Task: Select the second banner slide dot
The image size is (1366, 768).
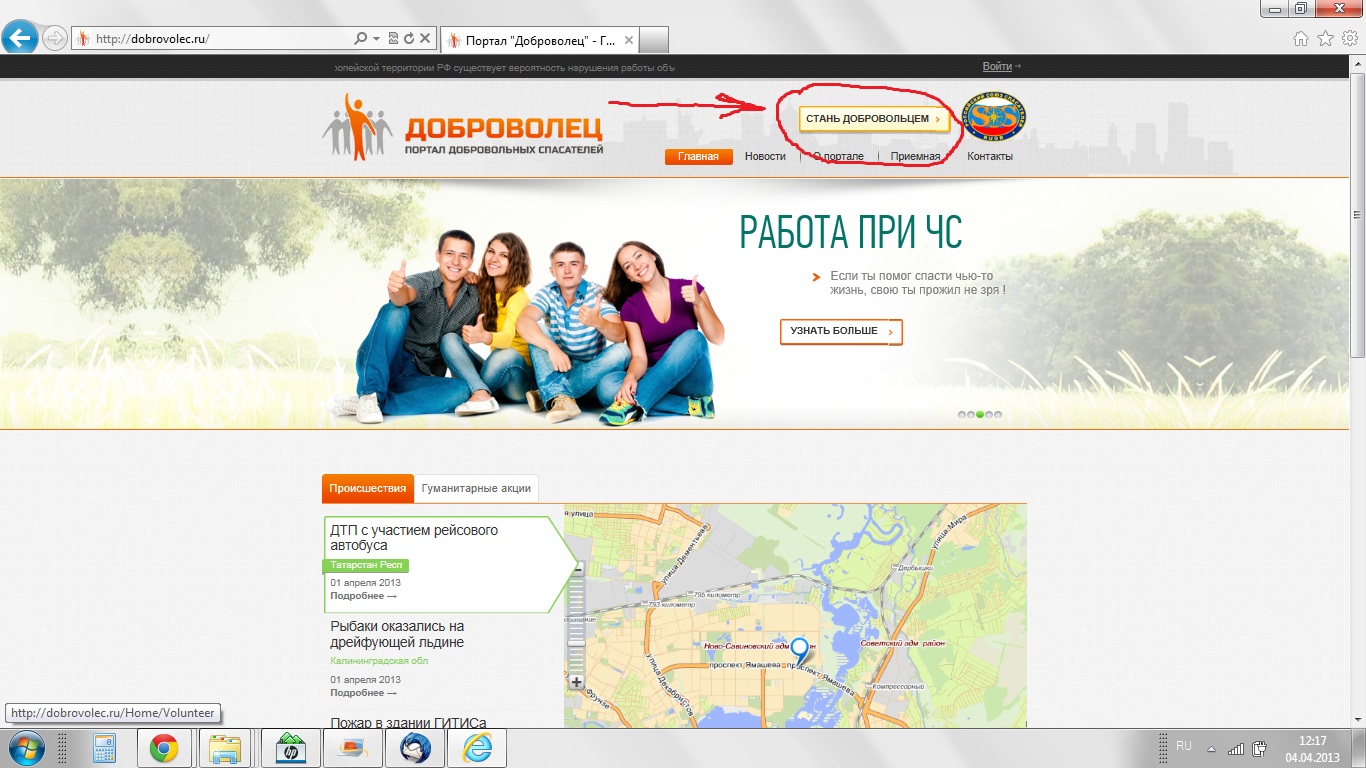Action: (x=971, y=414)
